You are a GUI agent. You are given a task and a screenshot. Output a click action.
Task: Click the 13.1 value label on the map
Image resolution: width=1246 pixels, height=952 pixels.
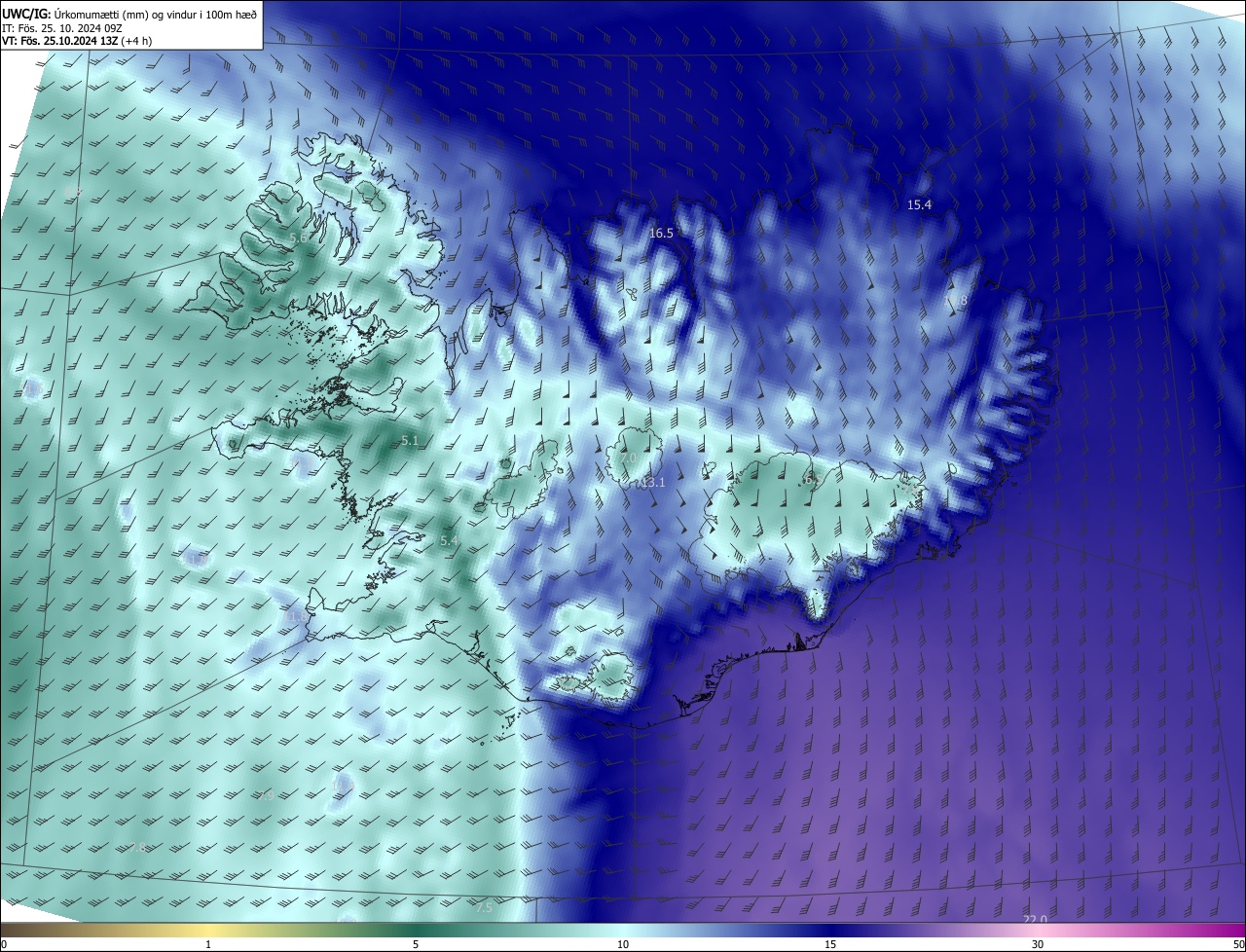point(652,483)
